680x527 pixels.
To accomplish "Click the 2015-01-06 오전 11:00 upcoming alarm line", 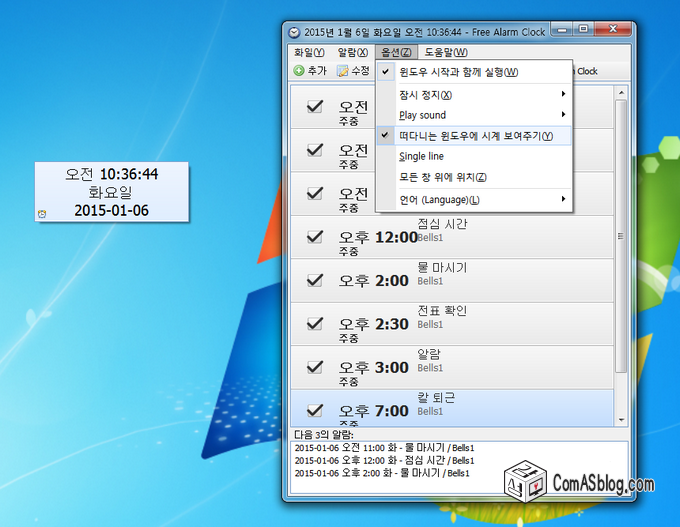I will click(384, 448).
